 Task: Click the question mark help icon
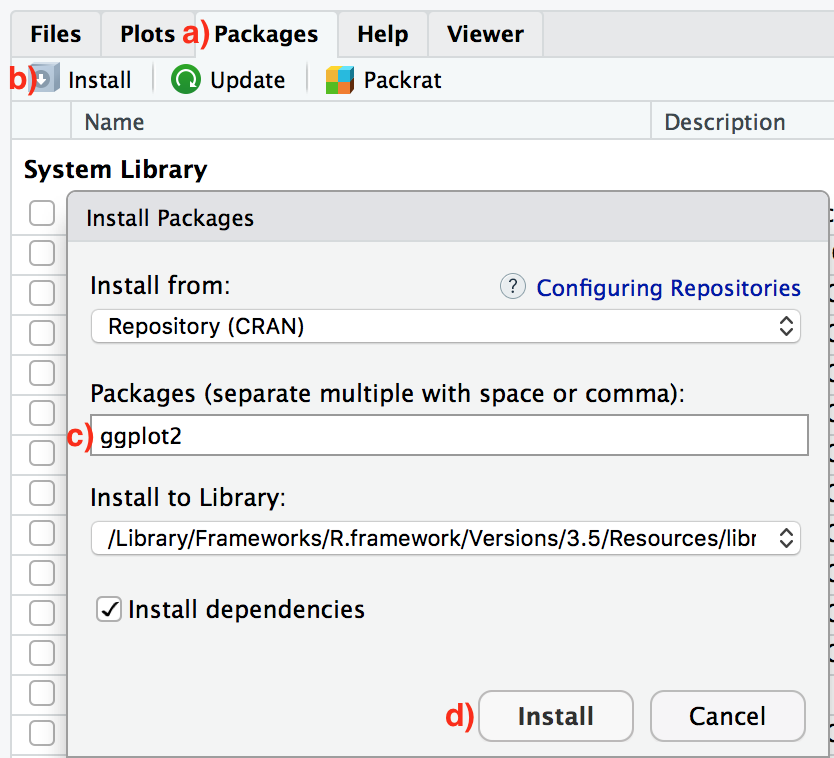click(x=512, y=287)
